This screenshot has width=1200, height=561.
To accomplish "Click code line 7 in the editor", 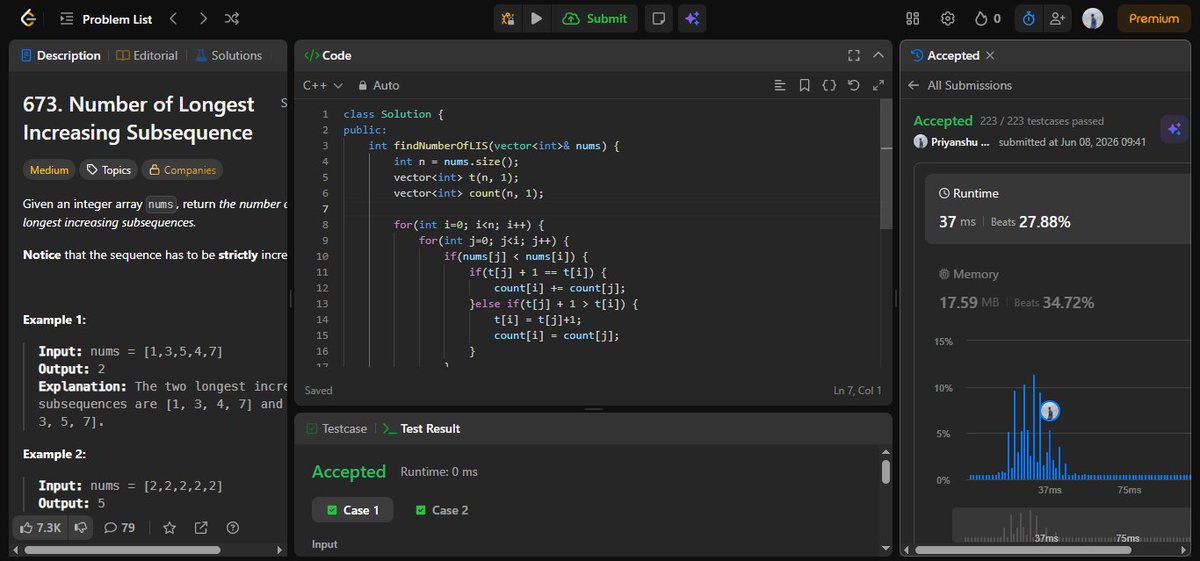I will click(610, 209).
